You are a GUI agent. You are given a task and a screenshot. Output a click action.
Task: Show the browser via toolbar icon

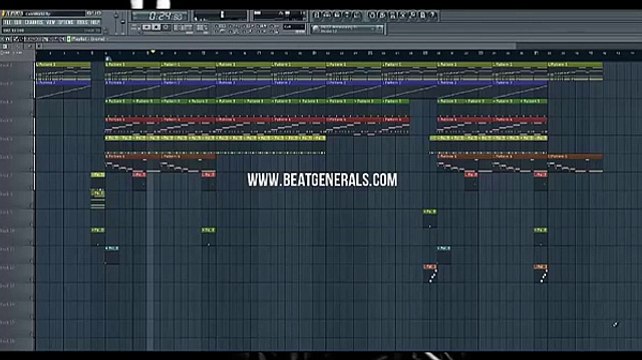pos(347,16)
